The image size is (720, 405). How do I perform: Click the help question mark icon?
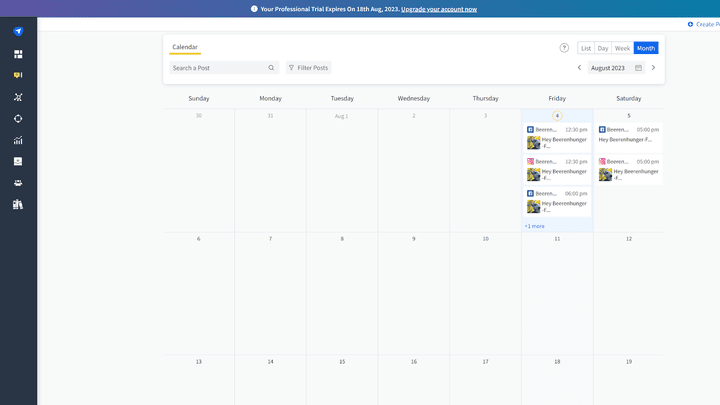[564, 48]
